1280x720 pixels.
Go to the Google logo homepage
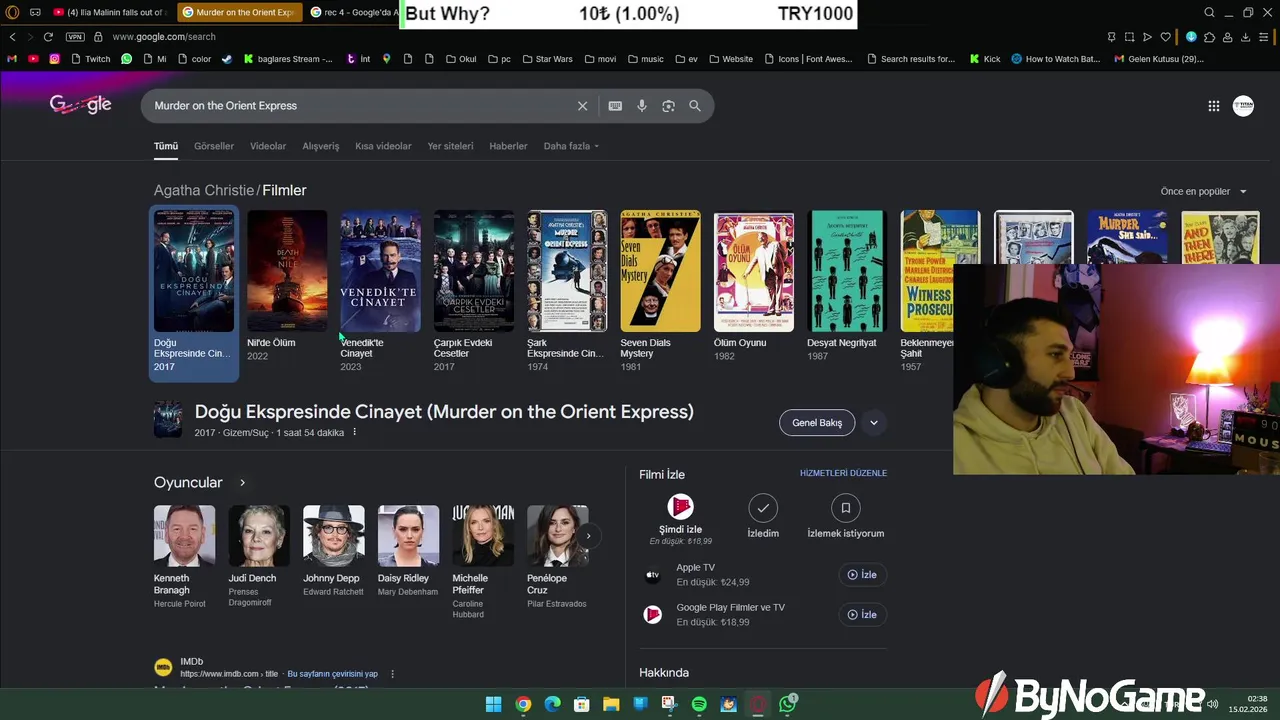[x=80, y=105]
